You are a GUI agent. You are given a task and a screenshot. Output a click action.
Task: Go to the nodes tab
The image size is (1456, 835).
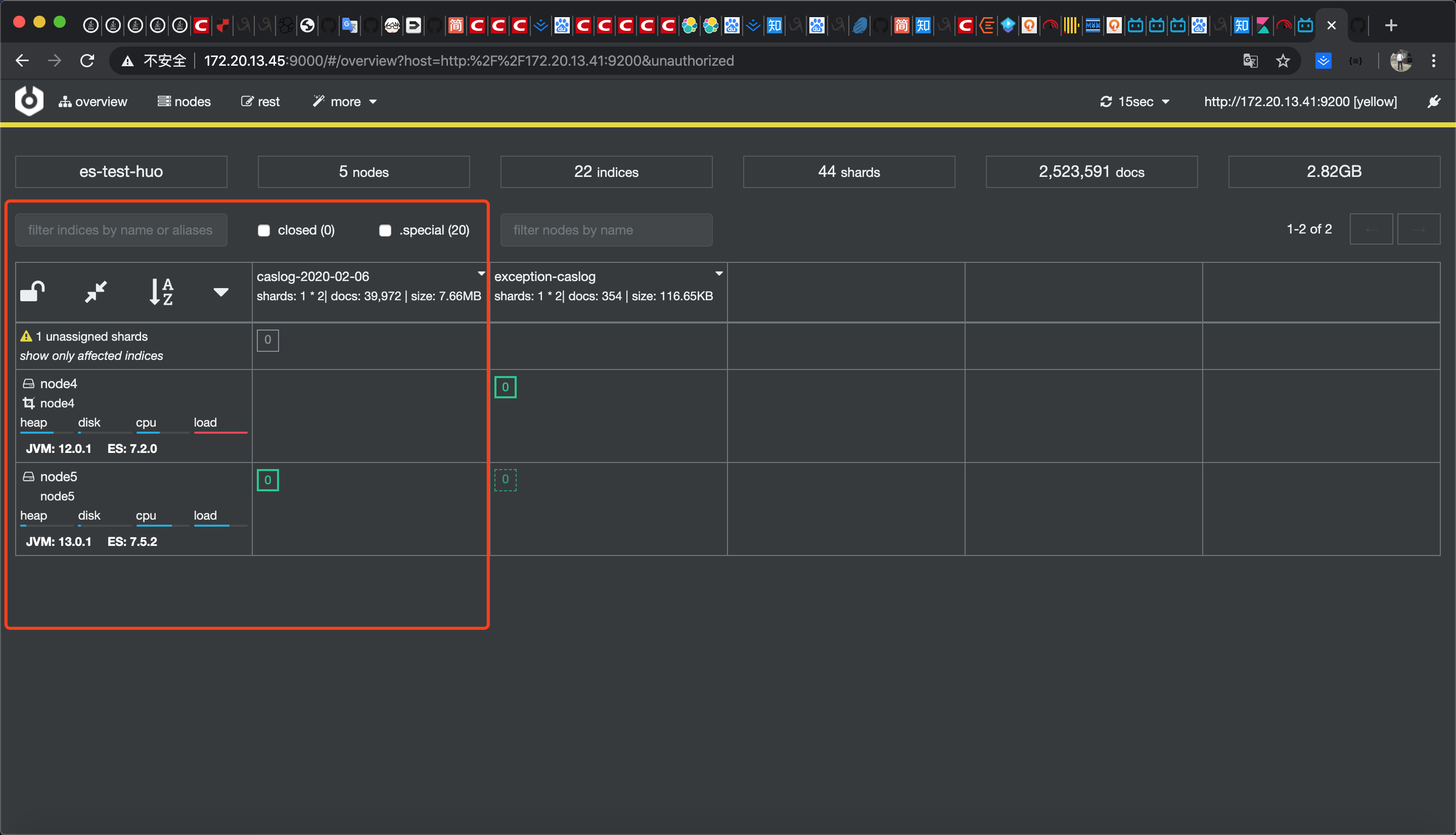tap(184, 102)
